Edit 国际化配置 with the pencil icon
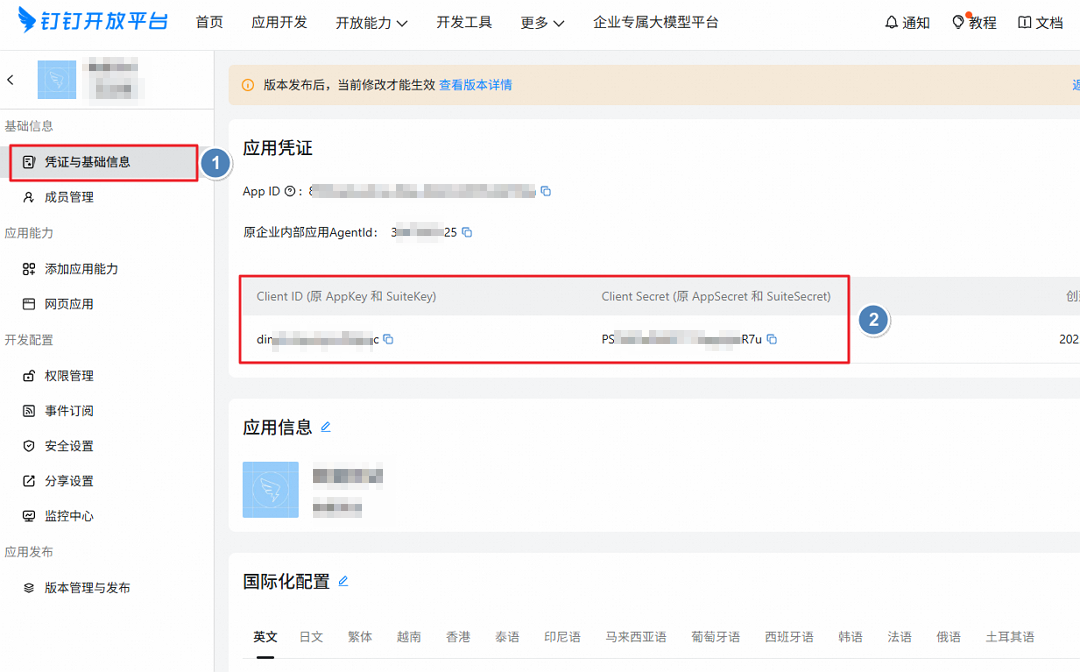1080x672 pixels. tap(343, 581)
